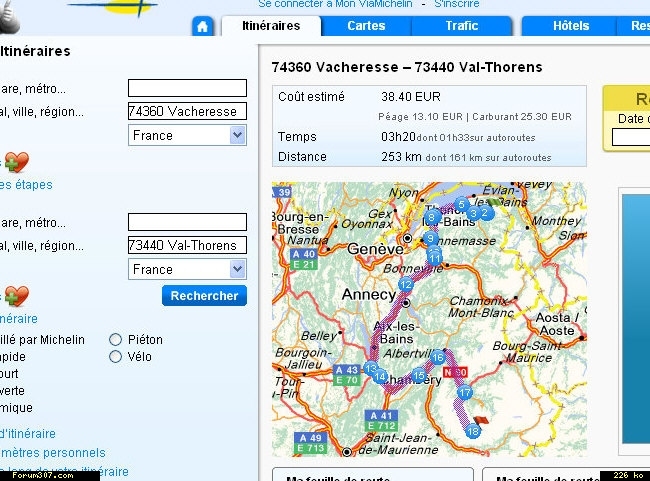Open the S'inscrire link
This screenshot has height=481, width=650.
point(456,4)
